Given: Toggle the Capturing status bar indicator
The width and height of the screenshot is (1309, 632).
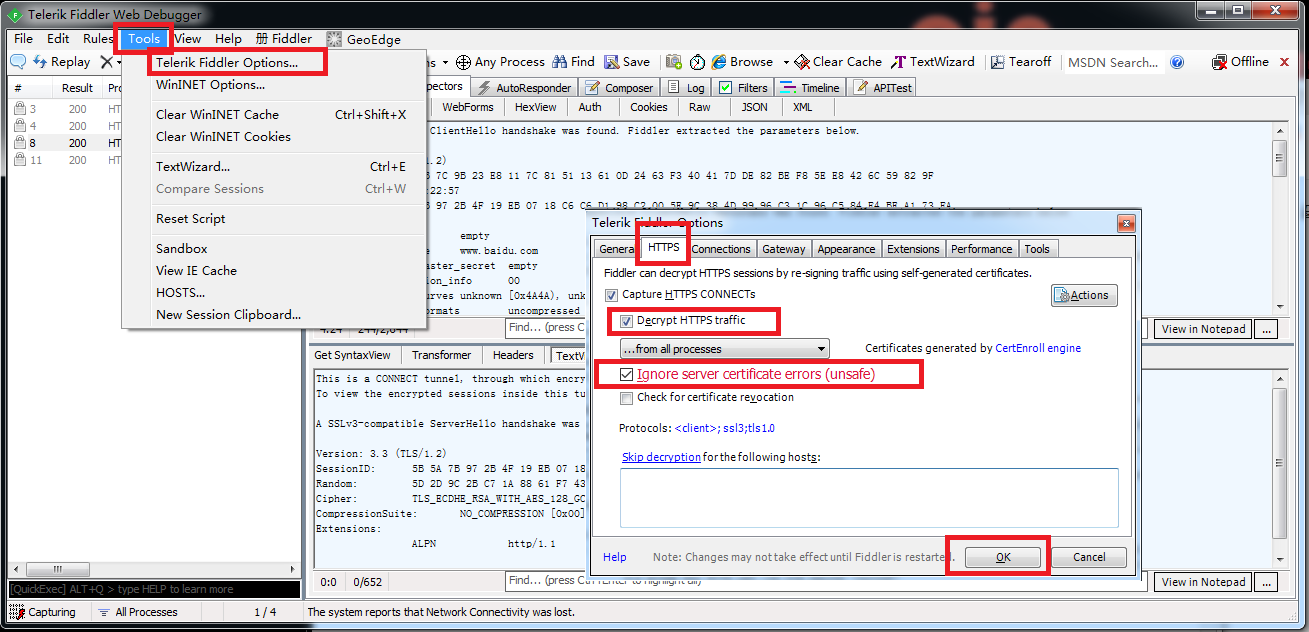Looking at the screenshot, I should pyautogui.click(x=44, y=612).
